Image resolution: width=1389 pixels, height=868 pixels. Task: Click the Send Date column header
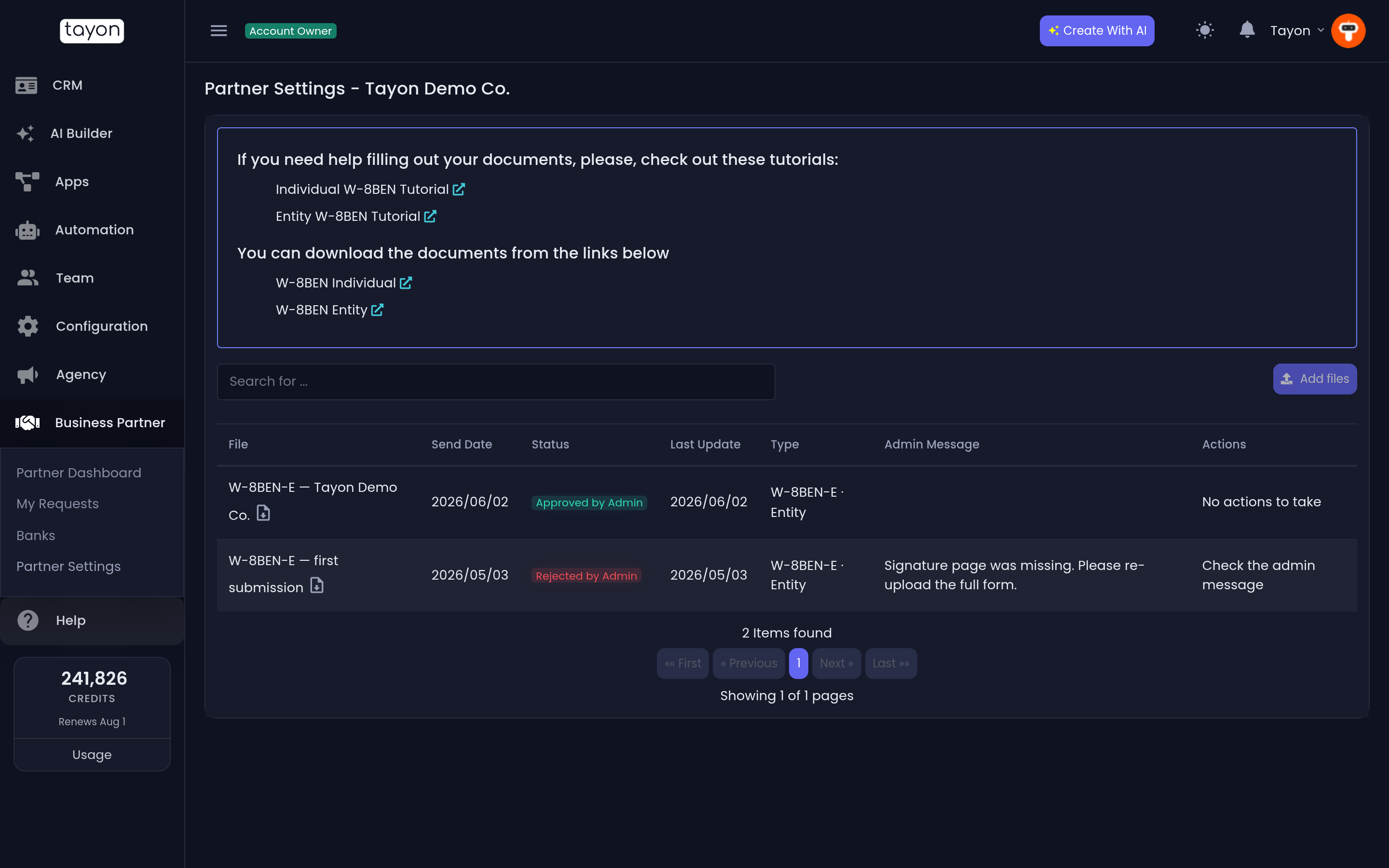pos(462,444)
